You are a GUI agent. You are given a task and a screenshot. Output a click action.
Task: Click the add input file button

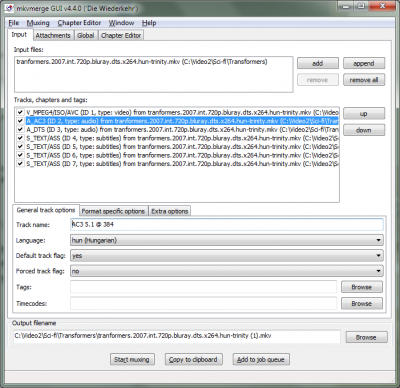coord(318,63)
